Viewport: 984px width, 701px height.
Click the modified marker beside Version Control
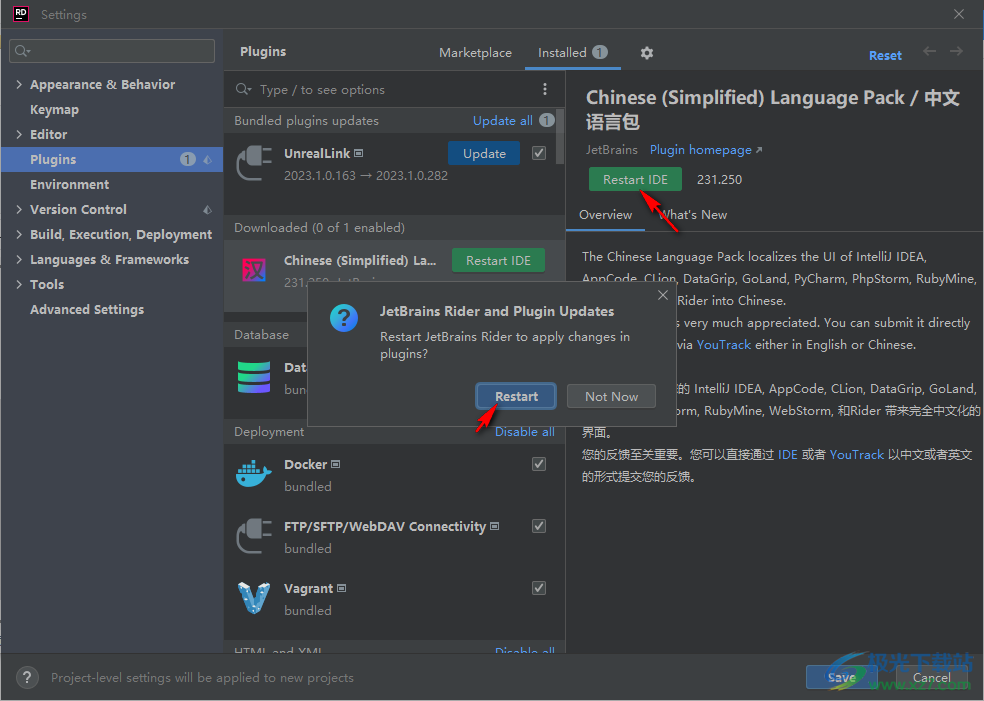(x=208, y=210)
